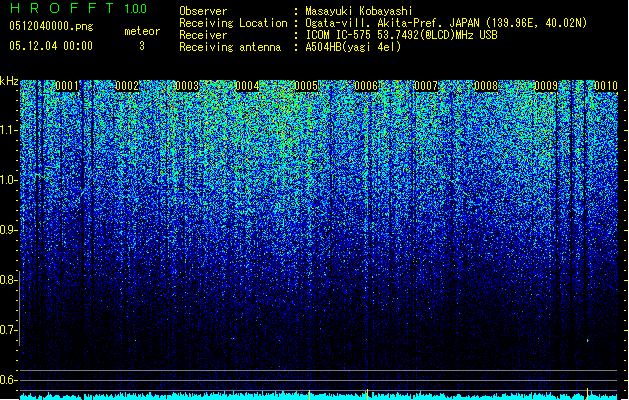629x400 pixels.
Task: Click the 0002 minute marker
Action: point(127,86)
